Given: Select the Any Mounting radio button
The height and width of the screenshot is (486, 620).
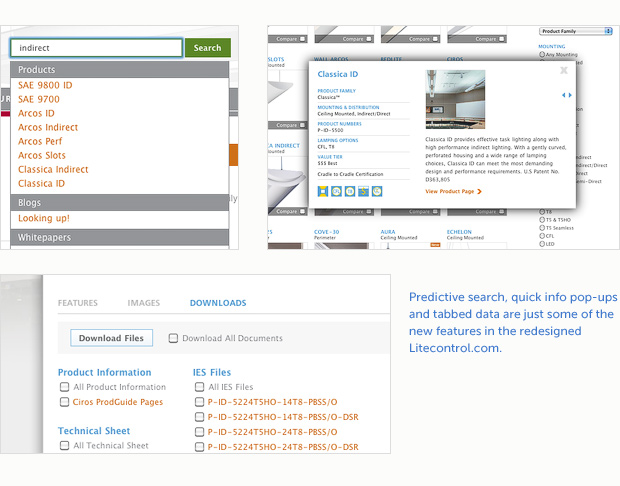Looking at the screenshot, I should click(542, 55).
